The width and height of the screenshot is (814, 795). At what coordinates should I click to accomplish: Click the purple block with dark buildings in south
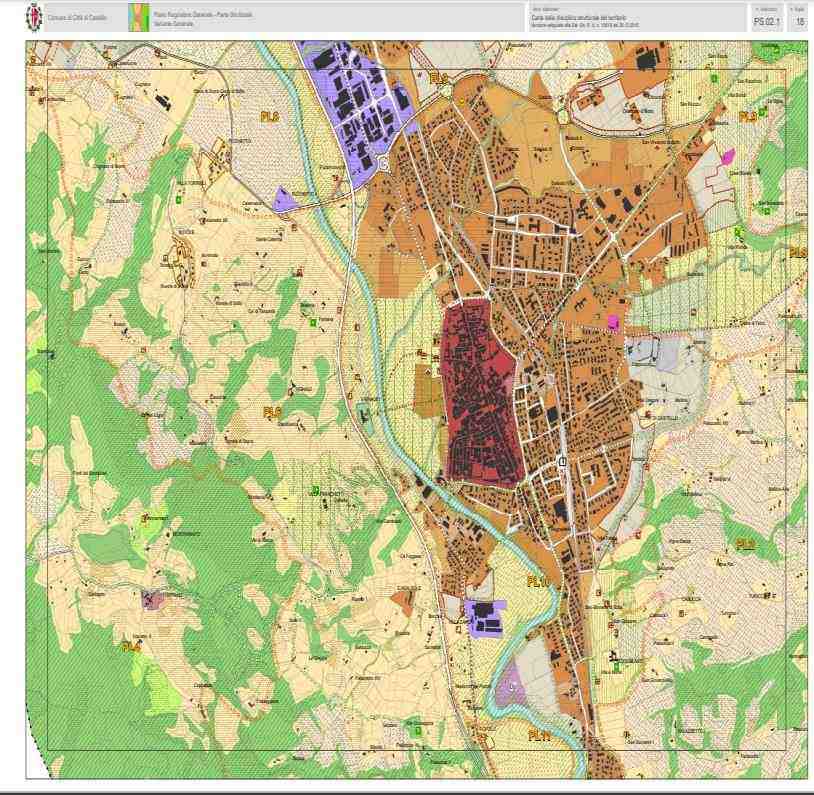484,615
